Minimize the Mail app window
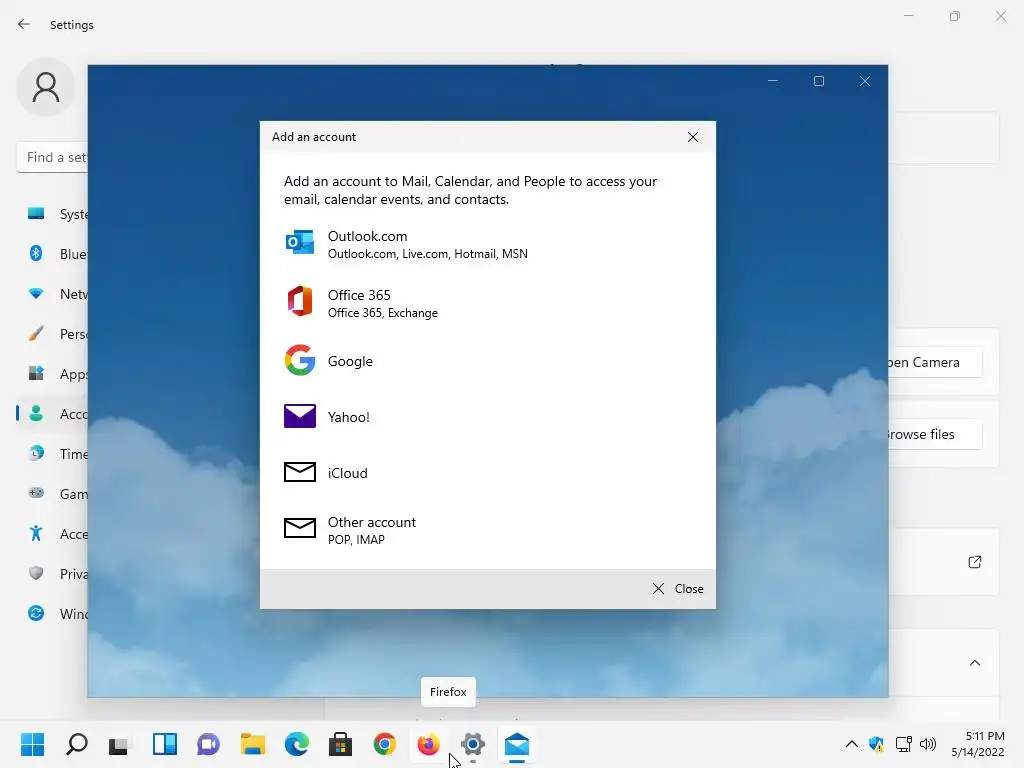1024x768 pixels. tap(773, 81)
